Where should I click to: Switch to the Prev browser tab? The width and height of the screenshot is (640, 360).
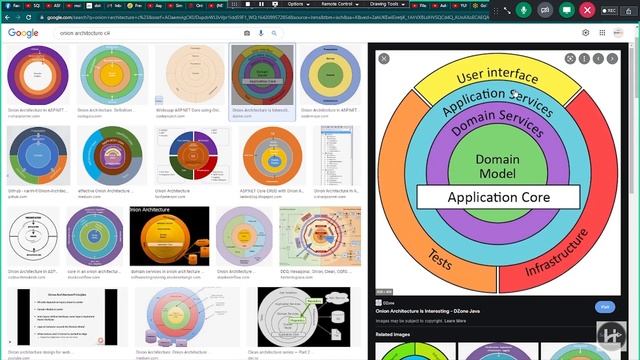pos(135,6)
